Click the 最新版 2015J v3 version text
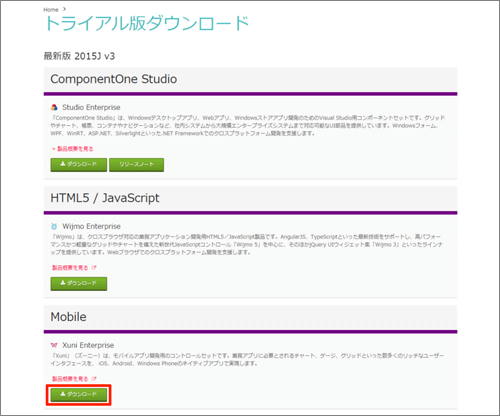Screen dimensions: 500x416 [x=79, y=56]
